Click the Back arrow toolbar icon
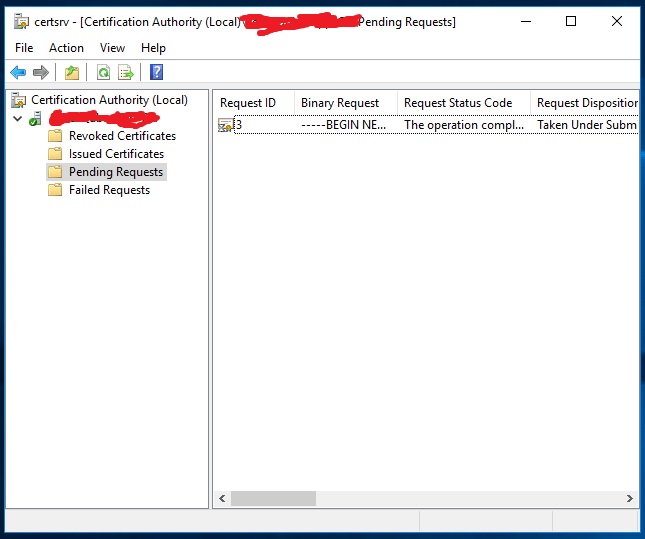645x539 pixels. [x=18, y=72]
